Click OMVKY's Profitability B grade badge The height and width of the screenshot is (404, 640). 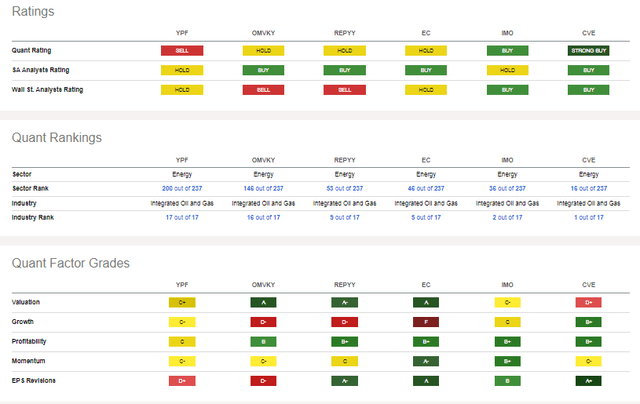pos(263,342)
